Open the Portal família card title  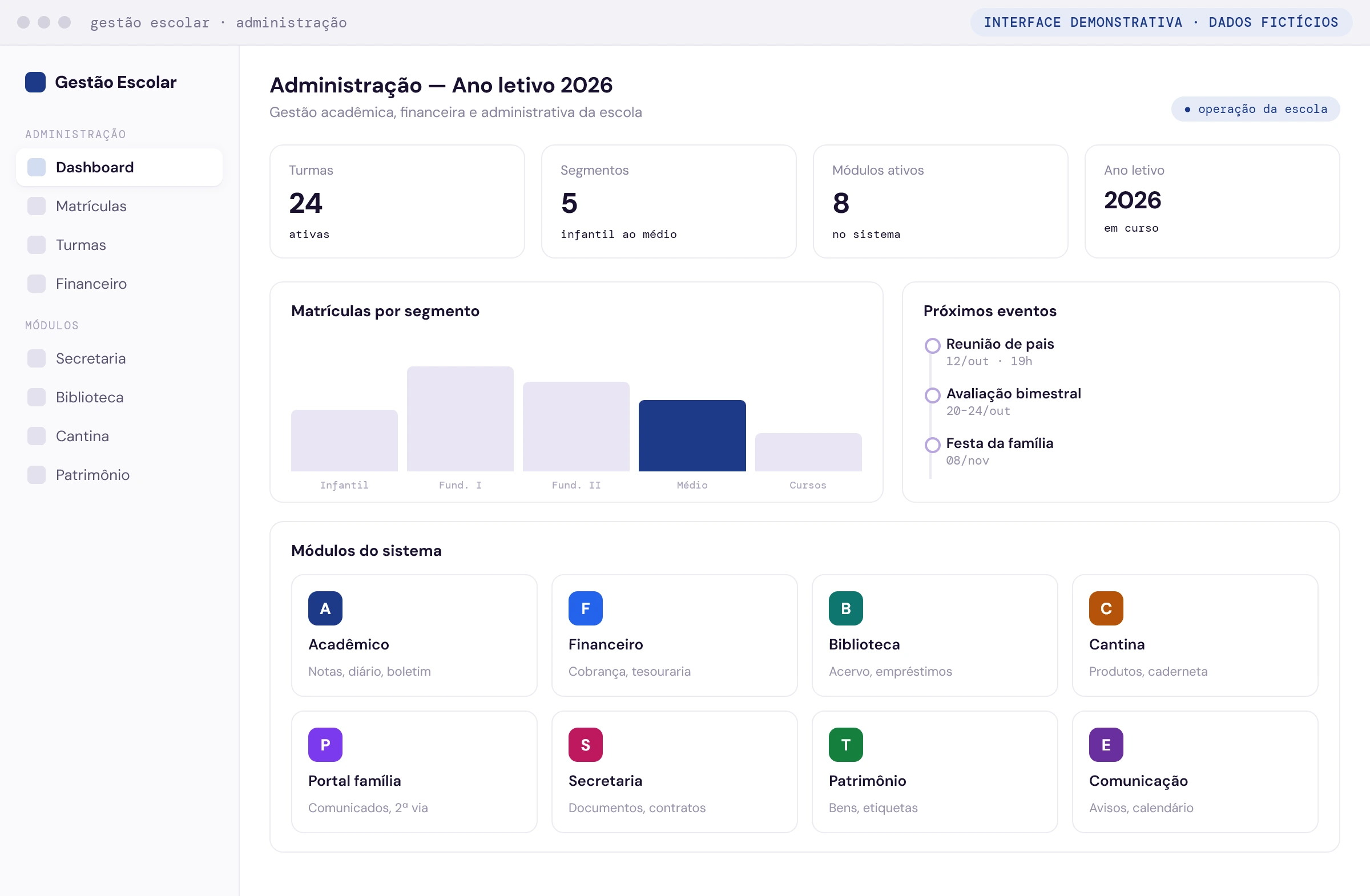(x=354, y=781)
